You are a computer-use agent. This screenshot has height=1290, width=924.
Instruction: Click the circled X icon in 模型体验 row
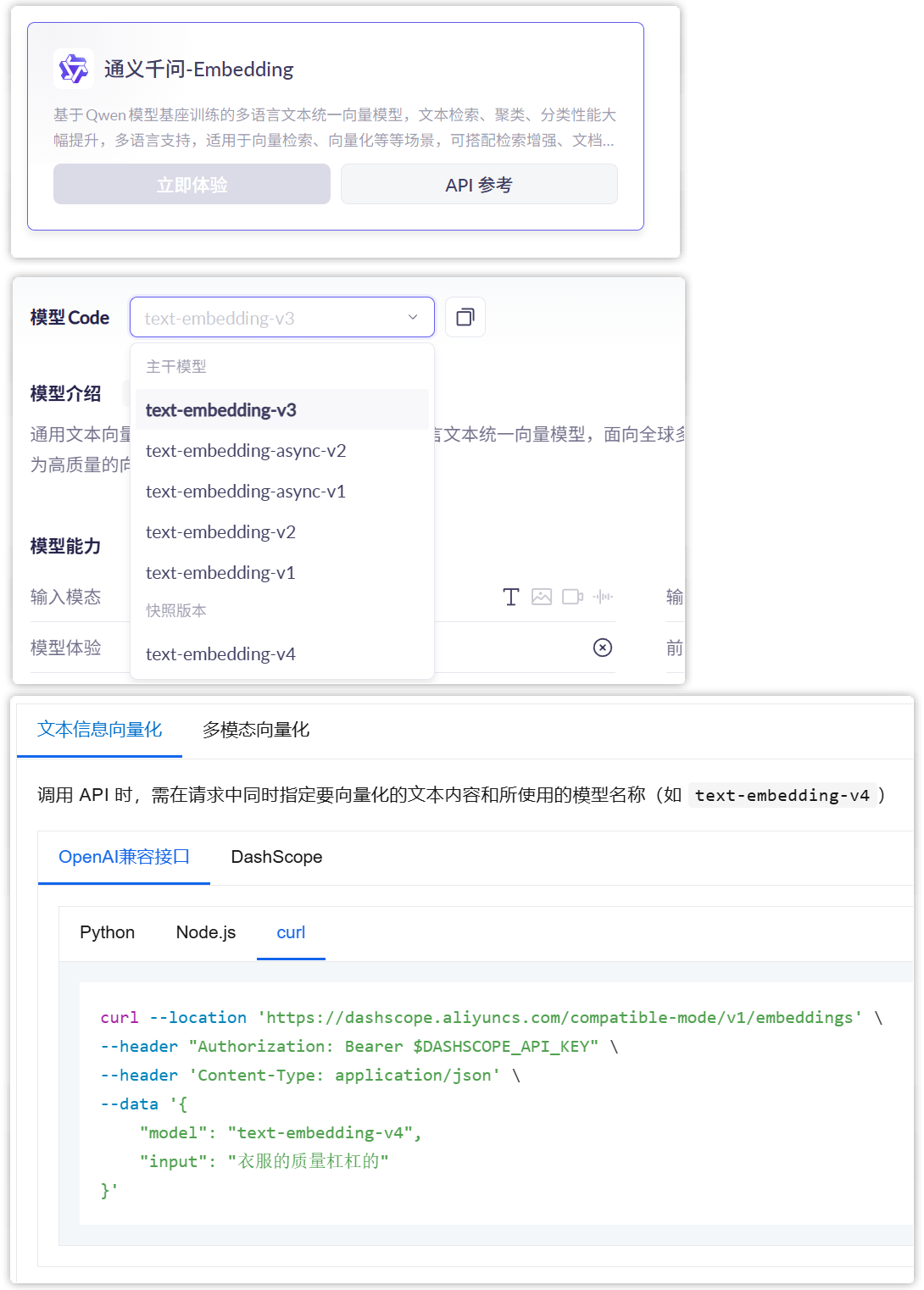click(x=603, y=648)
